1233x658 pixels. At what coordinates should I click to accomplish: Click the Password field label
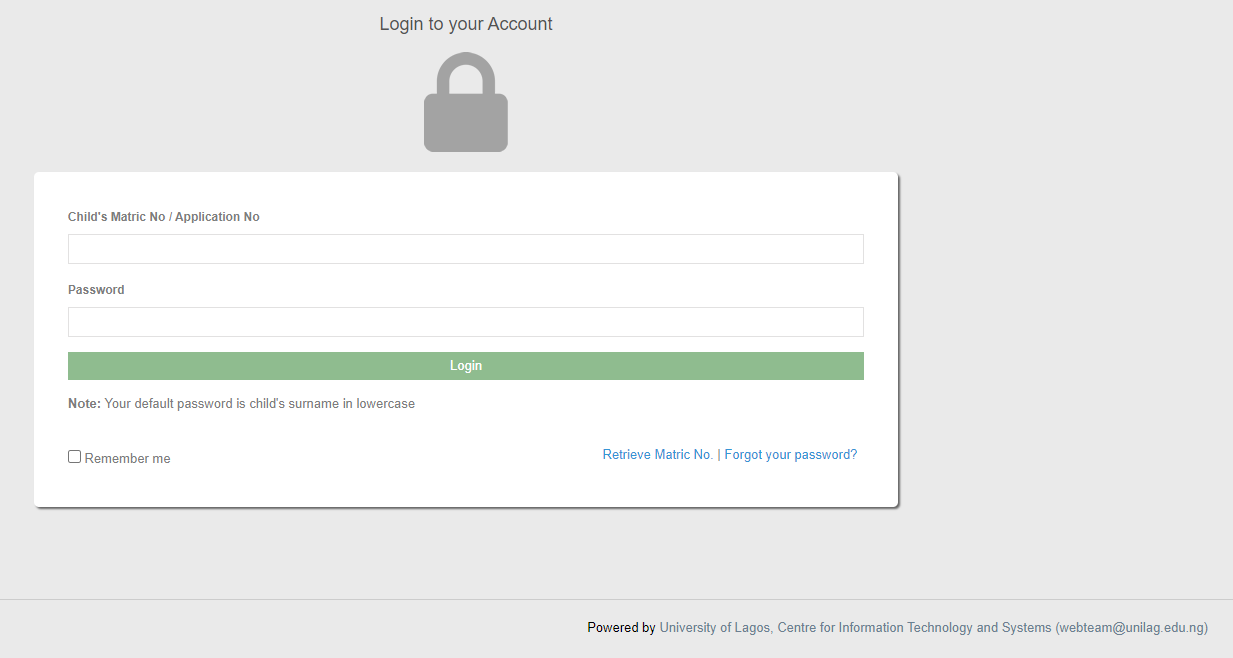coord(96,290)
